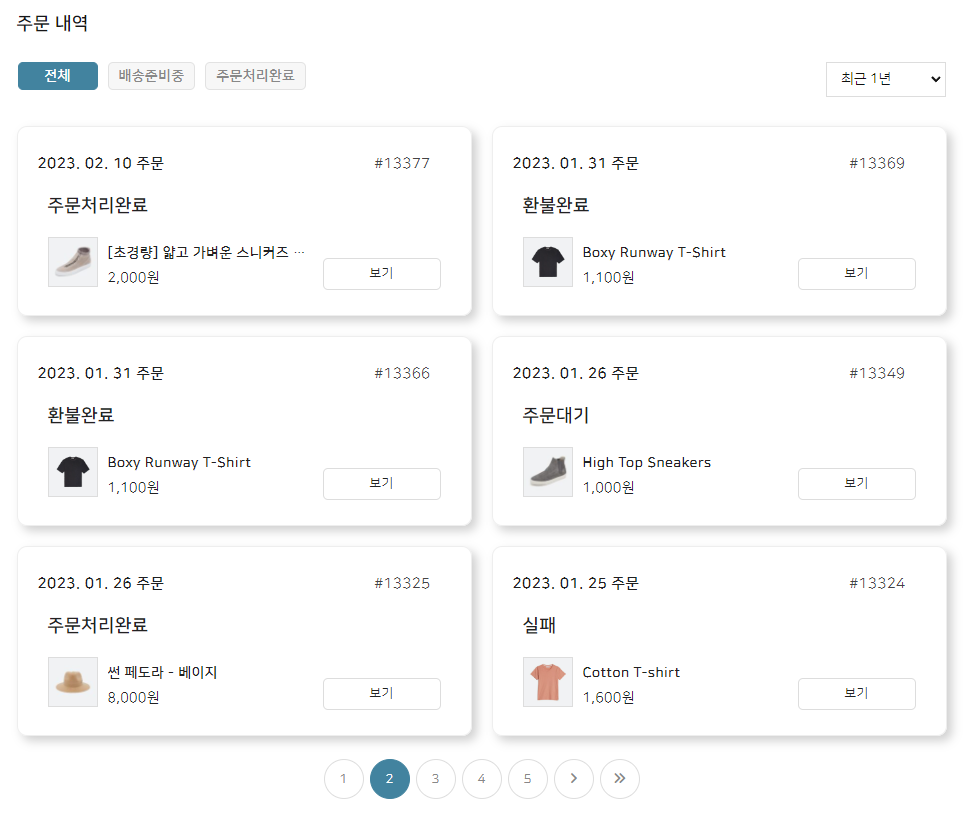Screen dimensions: 967x822
Task: Open 보기 for order #13349
Action: 856,483
